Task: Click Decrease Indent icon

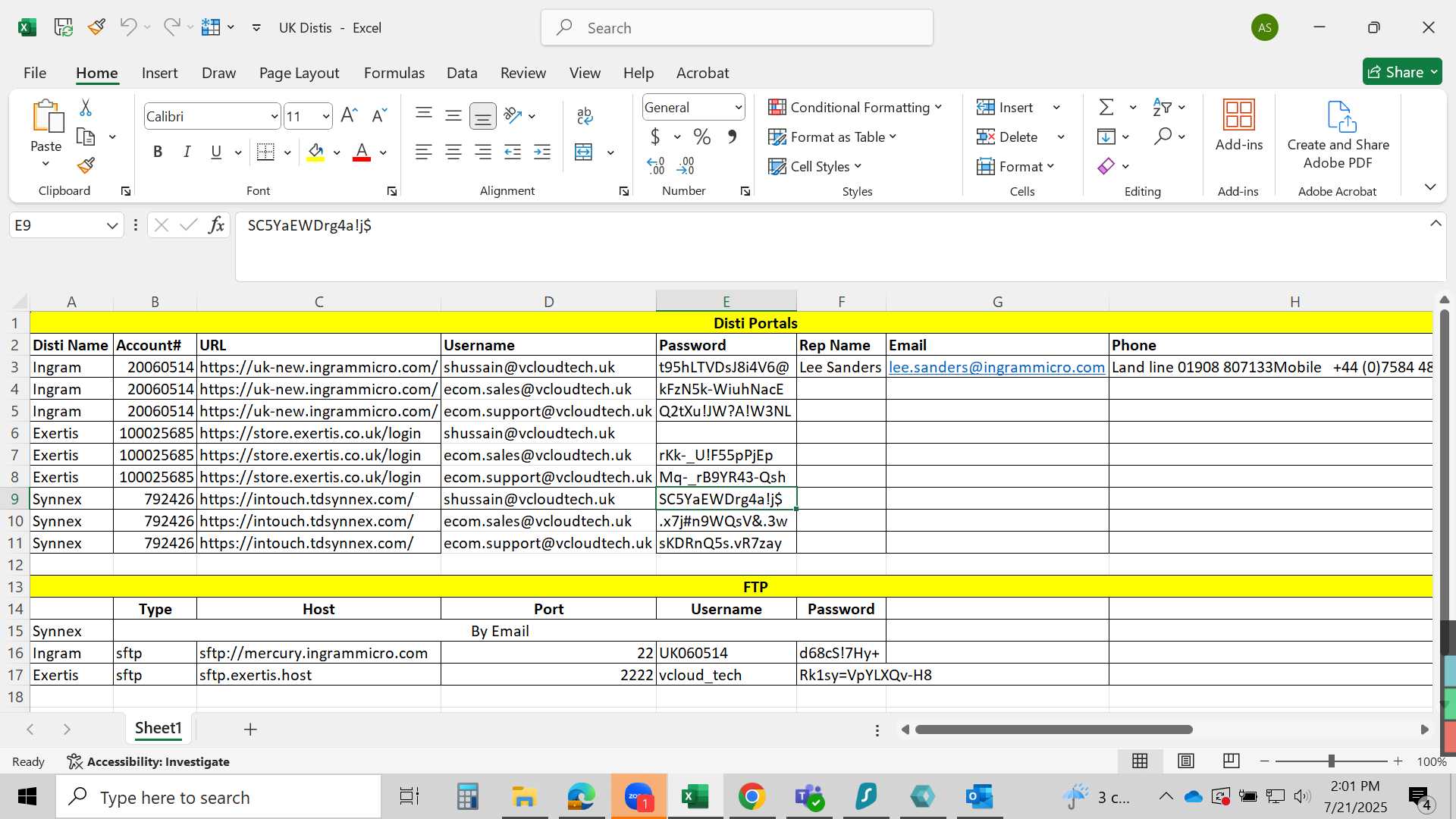Action: (513, 152)
